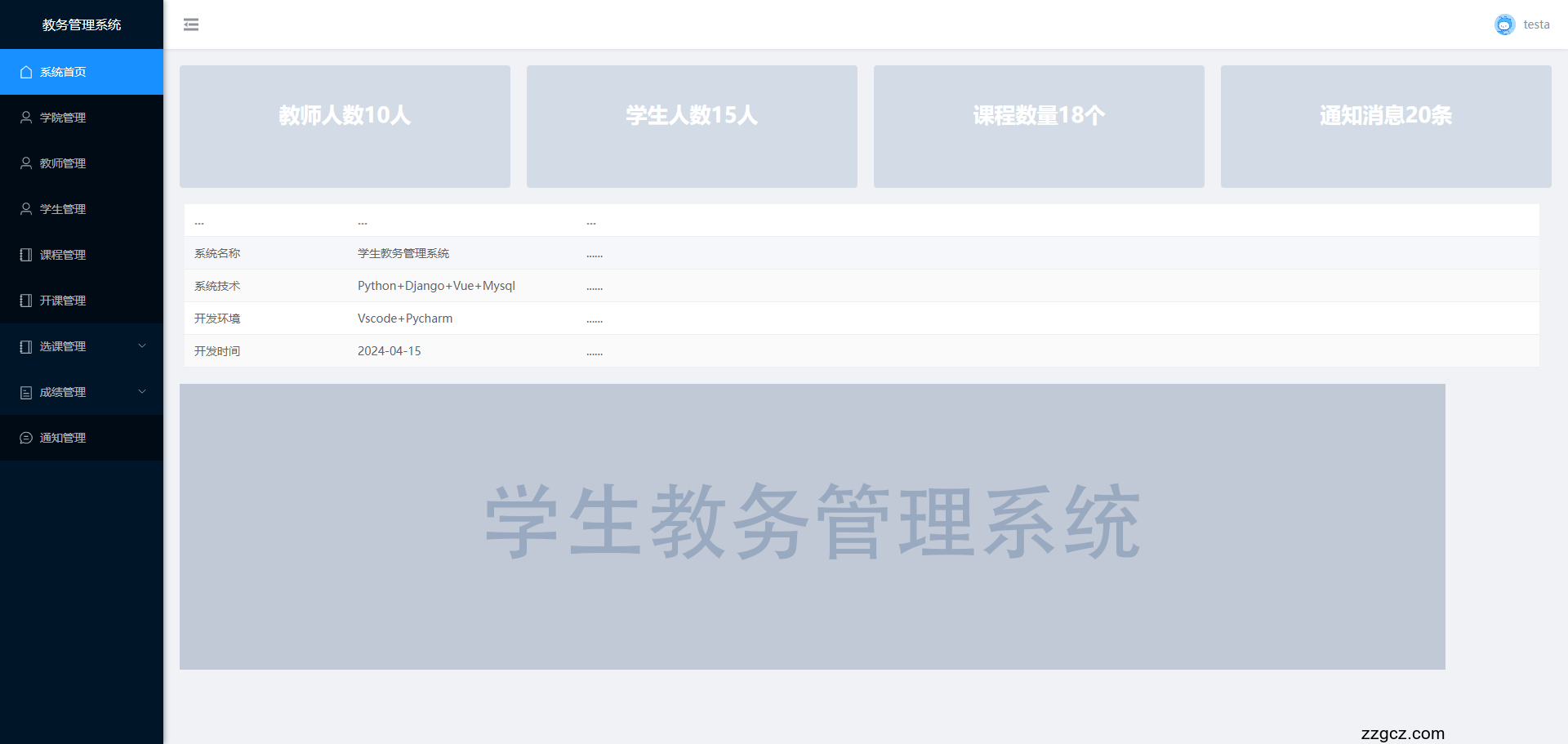Click the person icon beside 教师管理
The width and height of the screenshot is (1568, 744).
[x=26, y=163]
